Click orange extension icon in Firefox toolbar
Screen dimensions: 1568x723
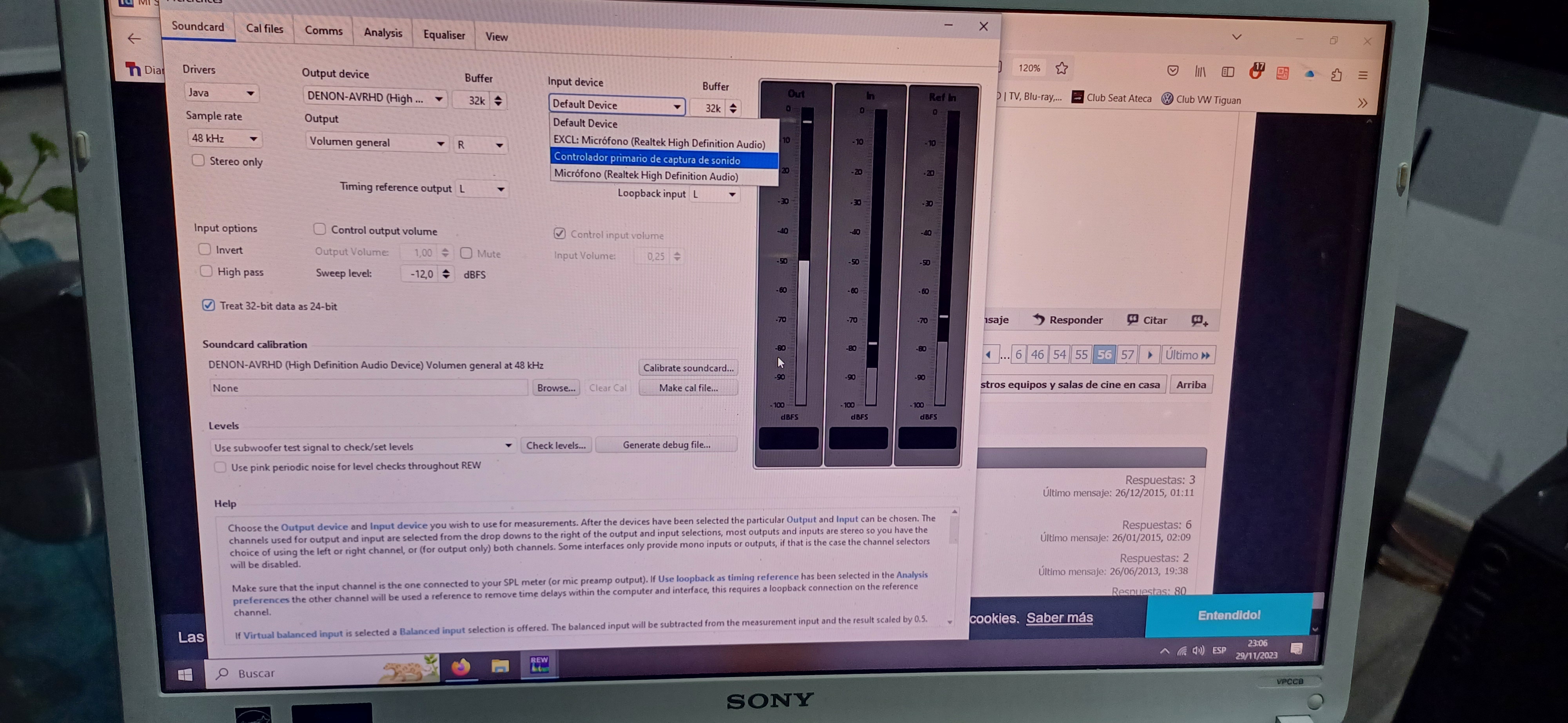(x=1283, y=73)
